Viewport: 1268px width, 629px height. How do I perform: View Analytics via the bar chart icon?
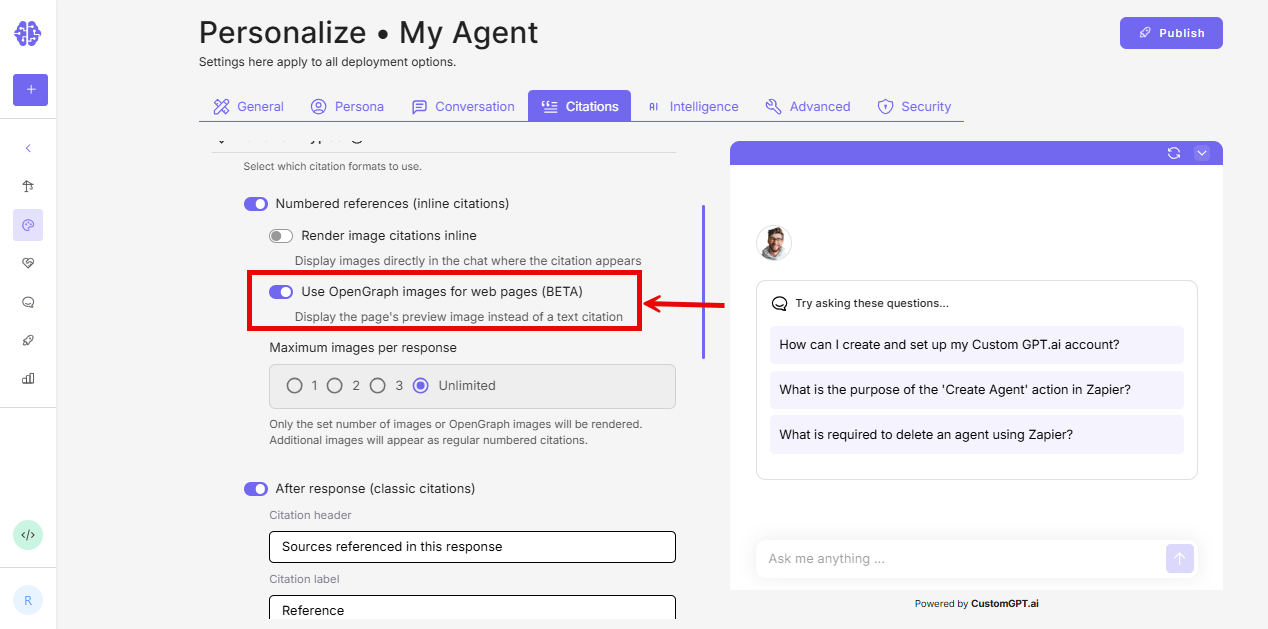(28, 378)
